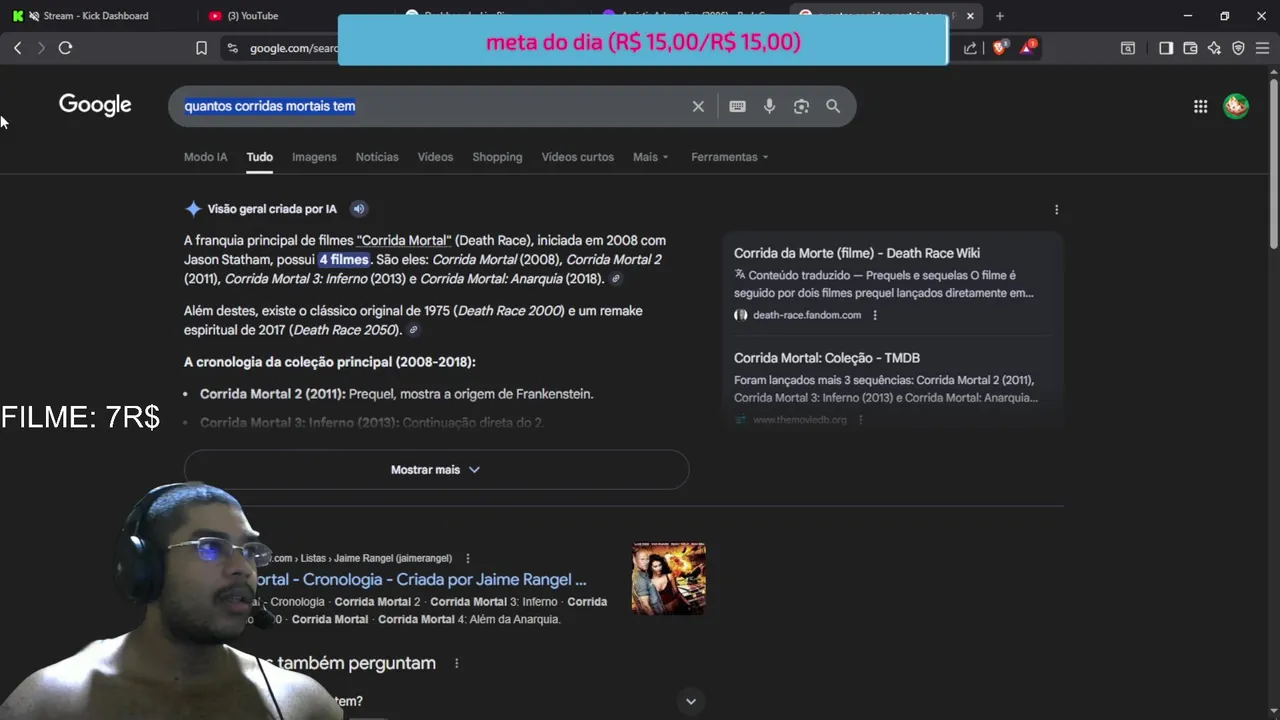Close the active Google search tab

click(970, 16)
